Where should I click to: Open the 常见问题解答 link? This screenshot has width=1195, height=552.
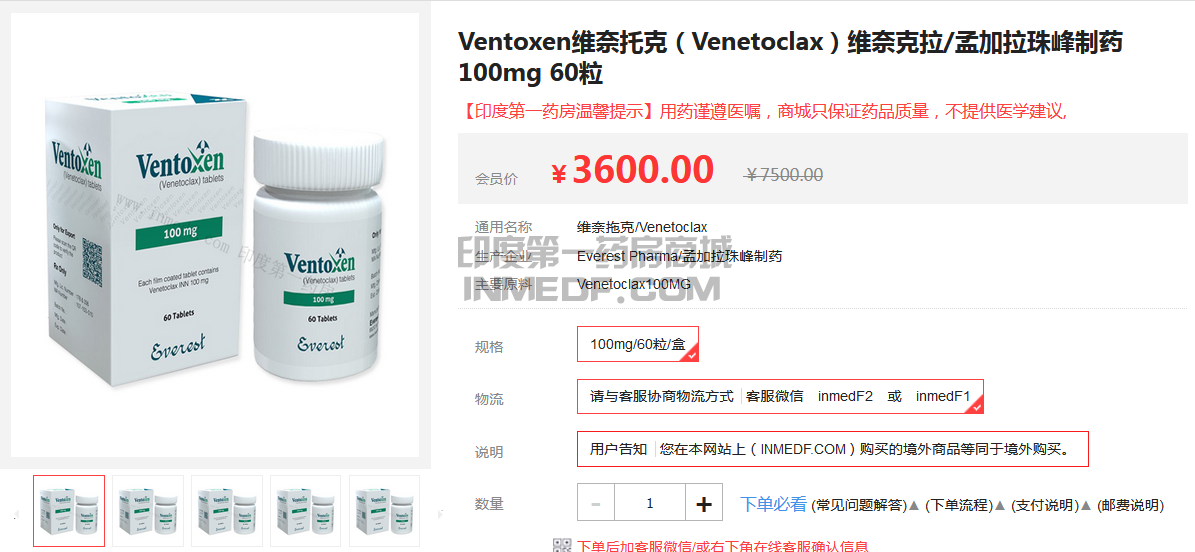click(x=858, y=505)
